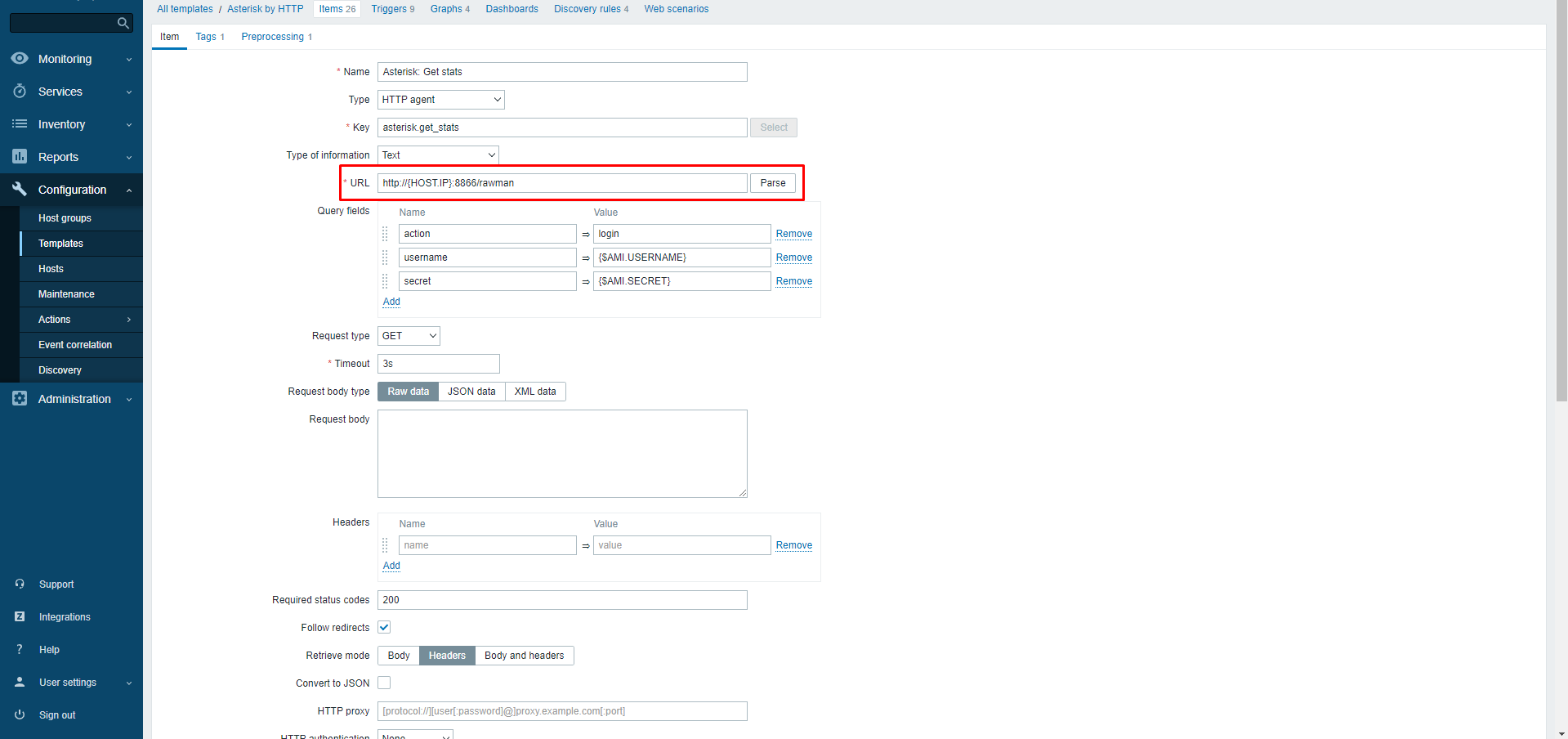1568x739 pixels.
Task: Click the URL input field
Action: pyautogui.click(x=562, y=183)
